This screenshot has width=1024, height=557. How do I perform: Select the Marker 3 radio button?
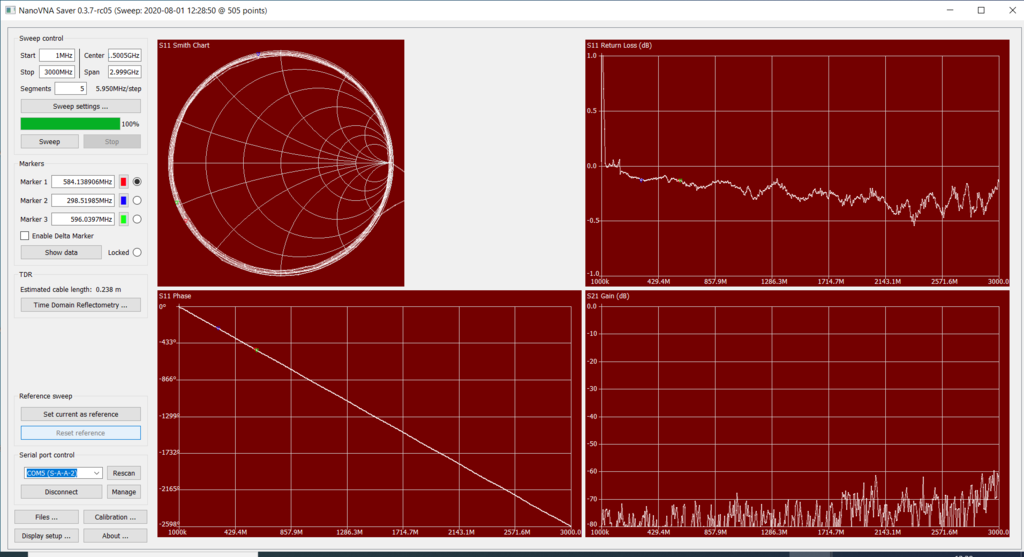(137, 219)
